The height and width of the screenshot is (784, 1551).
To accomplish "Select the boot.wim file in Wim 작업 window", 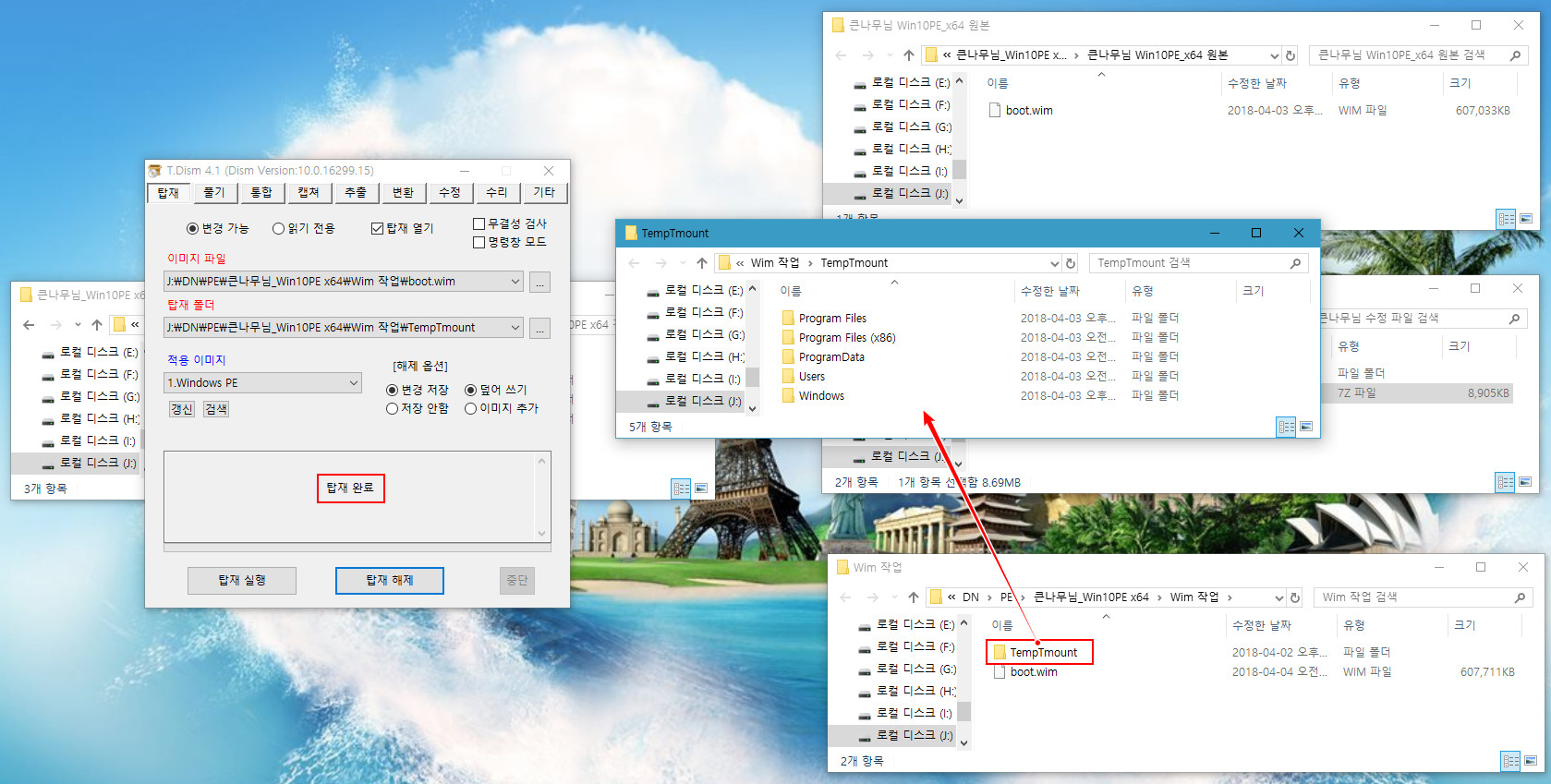I will [1034, 671].
